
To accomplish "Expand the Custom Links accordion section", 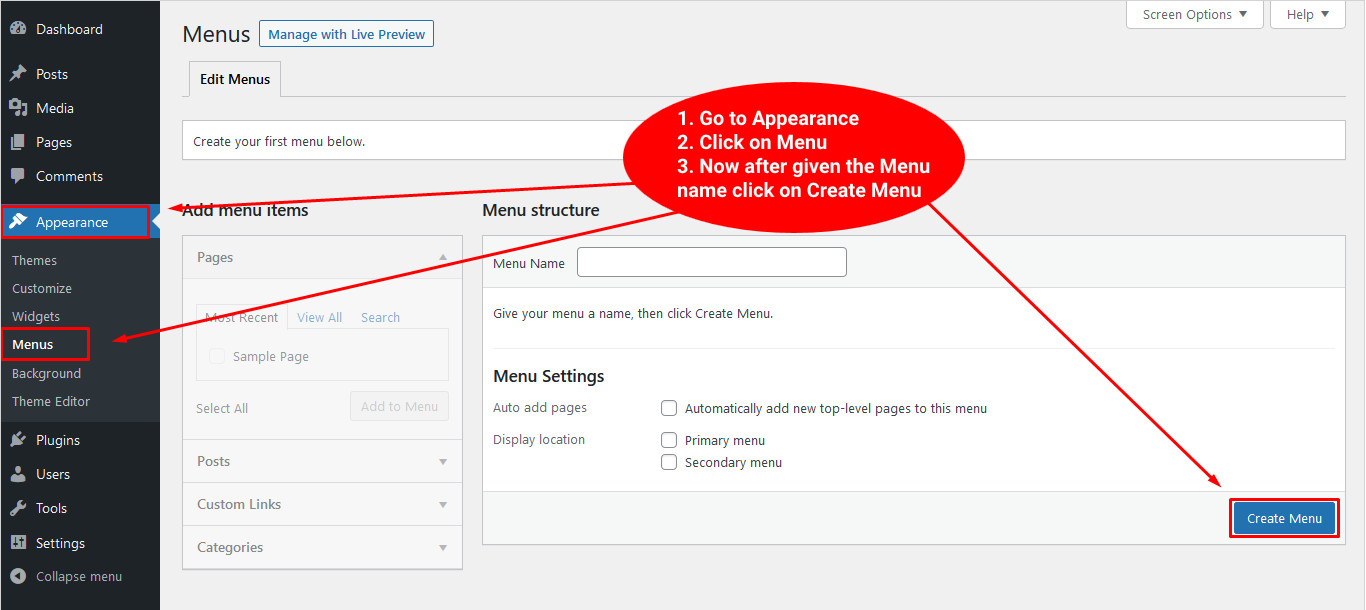I will click(322, 504).
